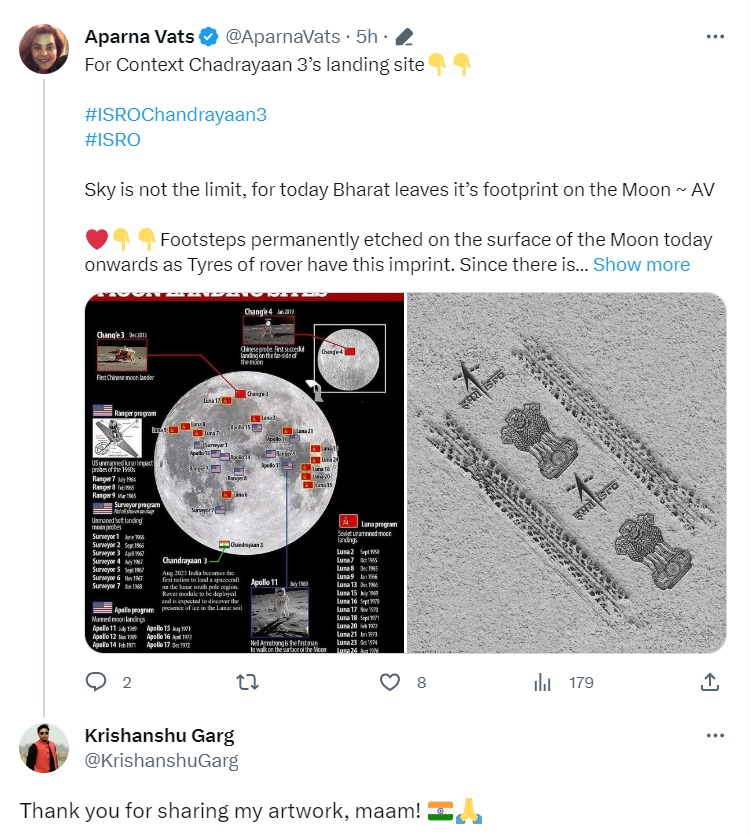Open more options on Aparna Vats tweet
This screenshot has height=835, width=751.
[715, 36]
